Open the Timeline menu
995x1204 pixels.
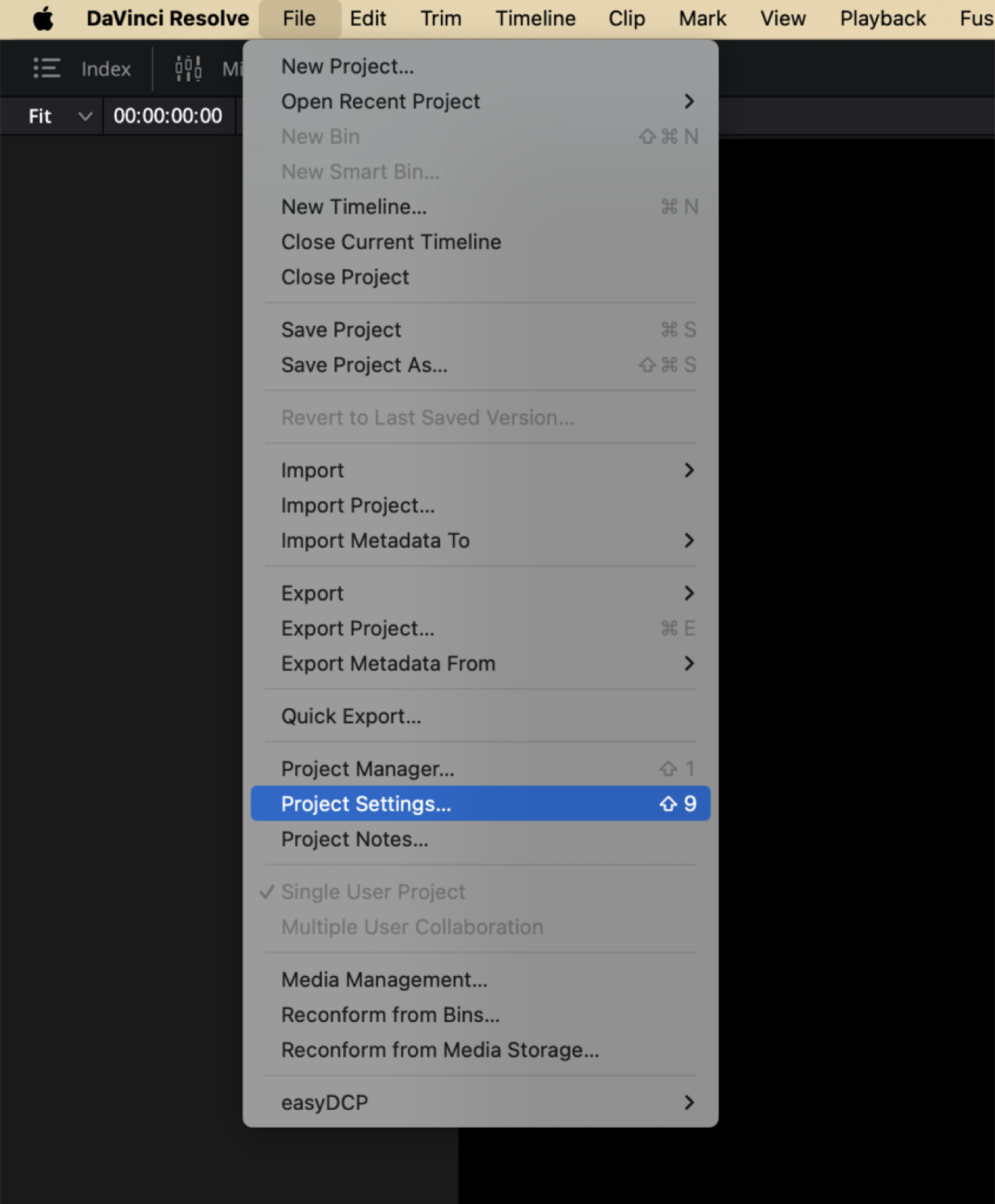point(536,18)
